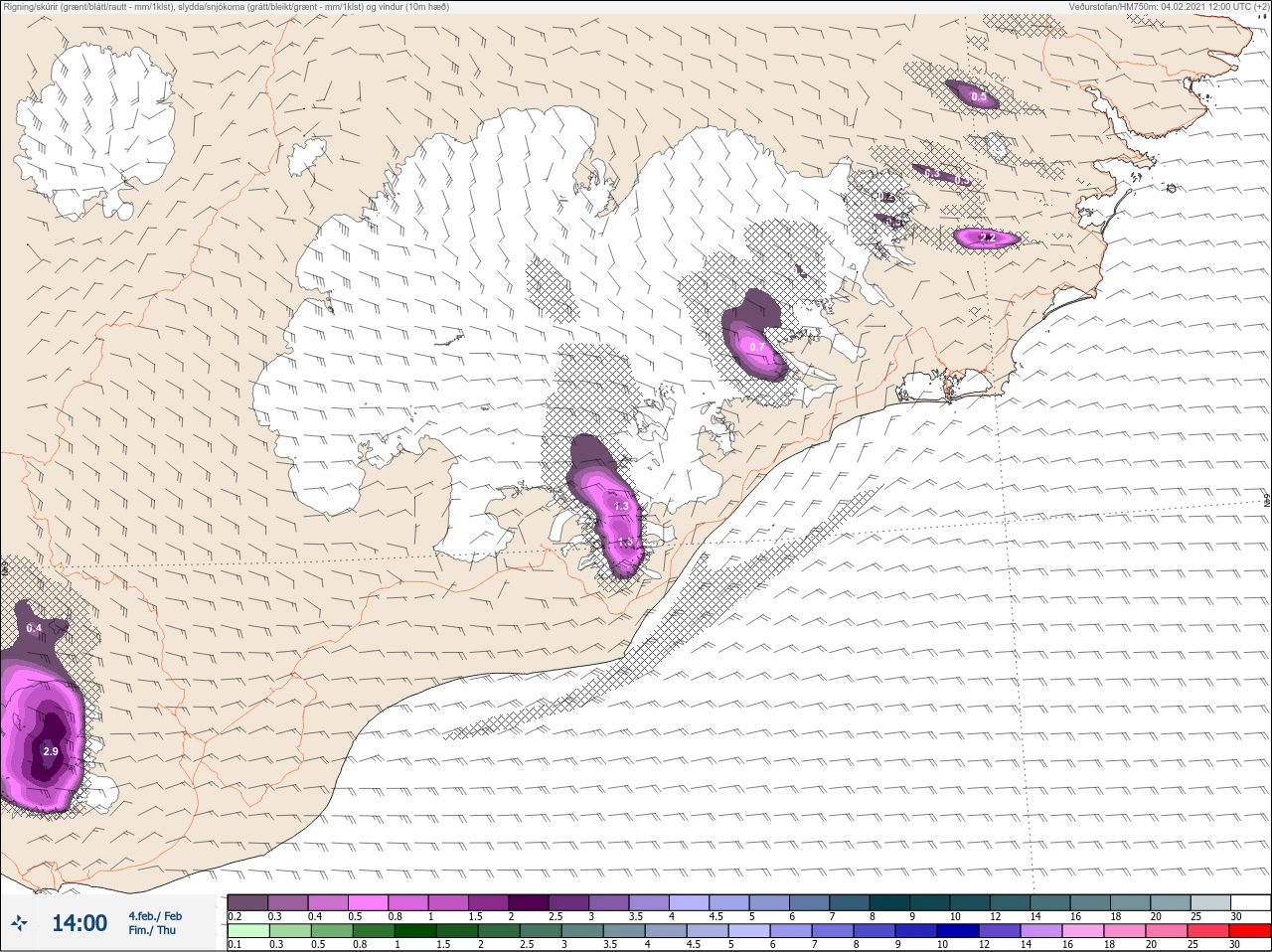Screen dimensions: 1272x952
Task: Click the 2.2 precipitation value on map
Action: (x=987, y=238)
